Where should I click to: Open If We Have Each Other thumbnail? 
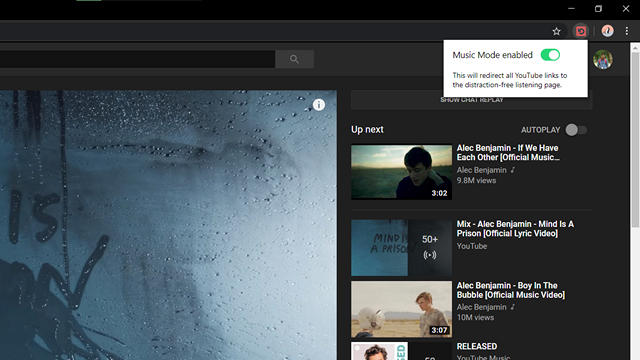point(401,172)
